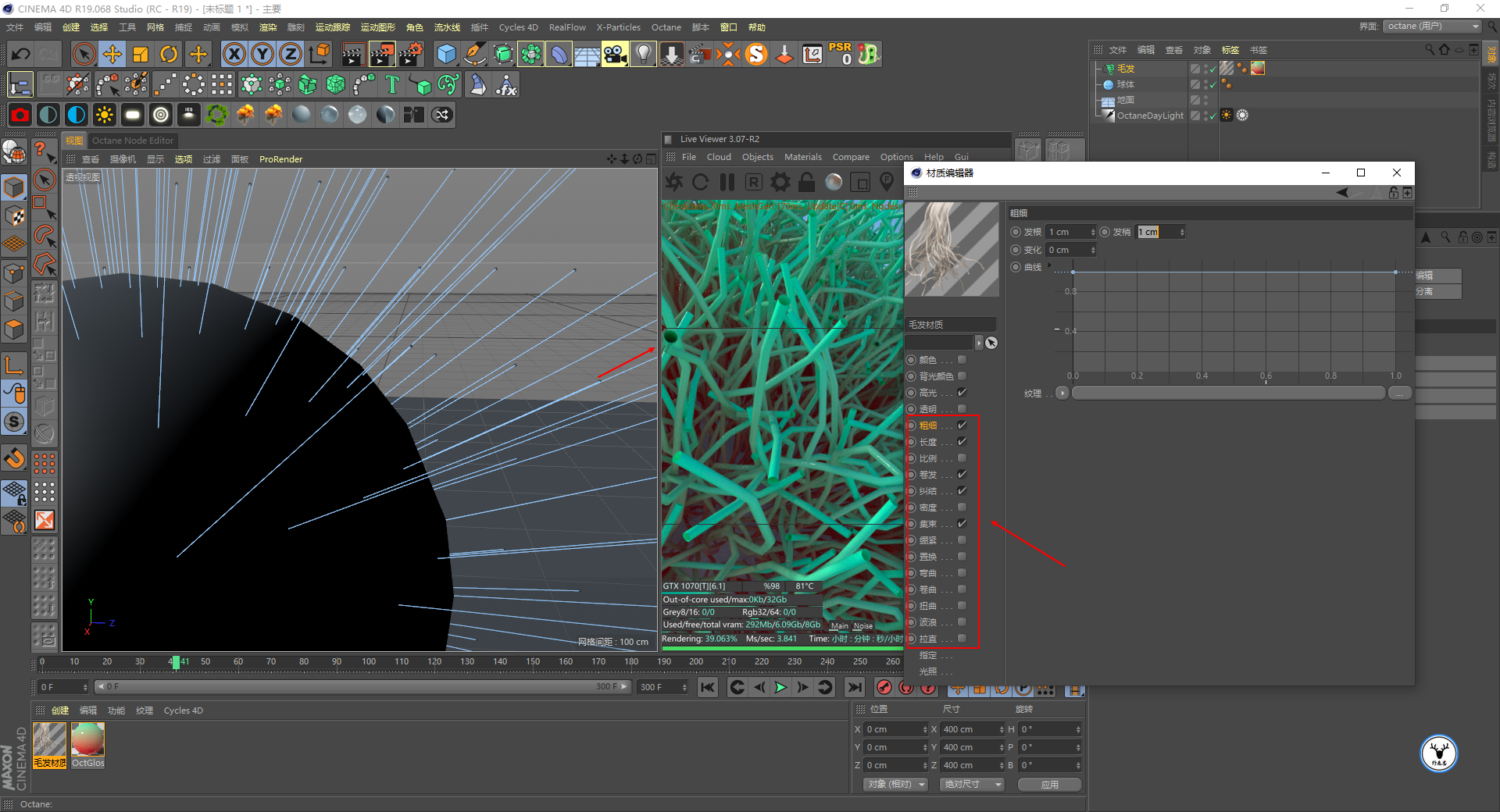Select the Rotate tool in top toolbar
The width and height of the screenshot is (1500, 812).
(169, 55)
